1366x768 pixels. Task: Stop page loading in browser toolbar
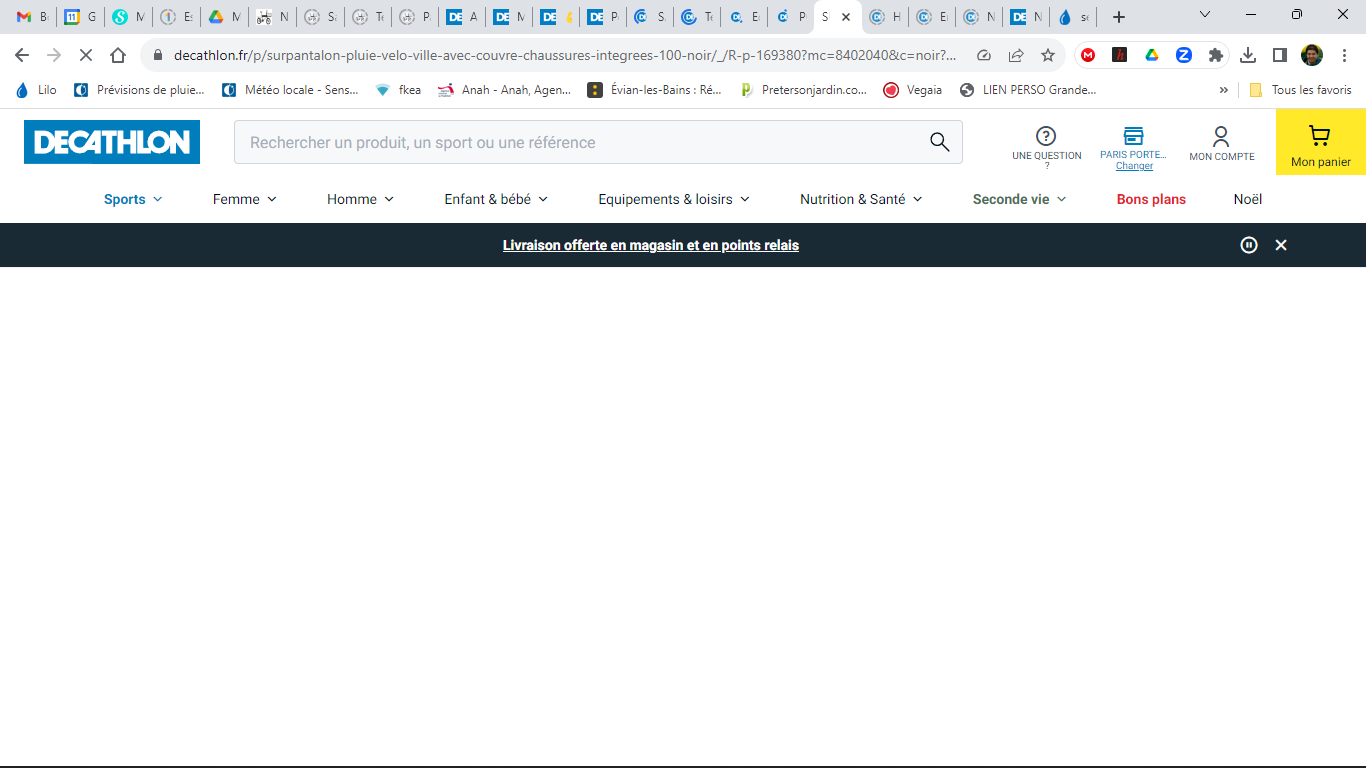click(86, 55)
